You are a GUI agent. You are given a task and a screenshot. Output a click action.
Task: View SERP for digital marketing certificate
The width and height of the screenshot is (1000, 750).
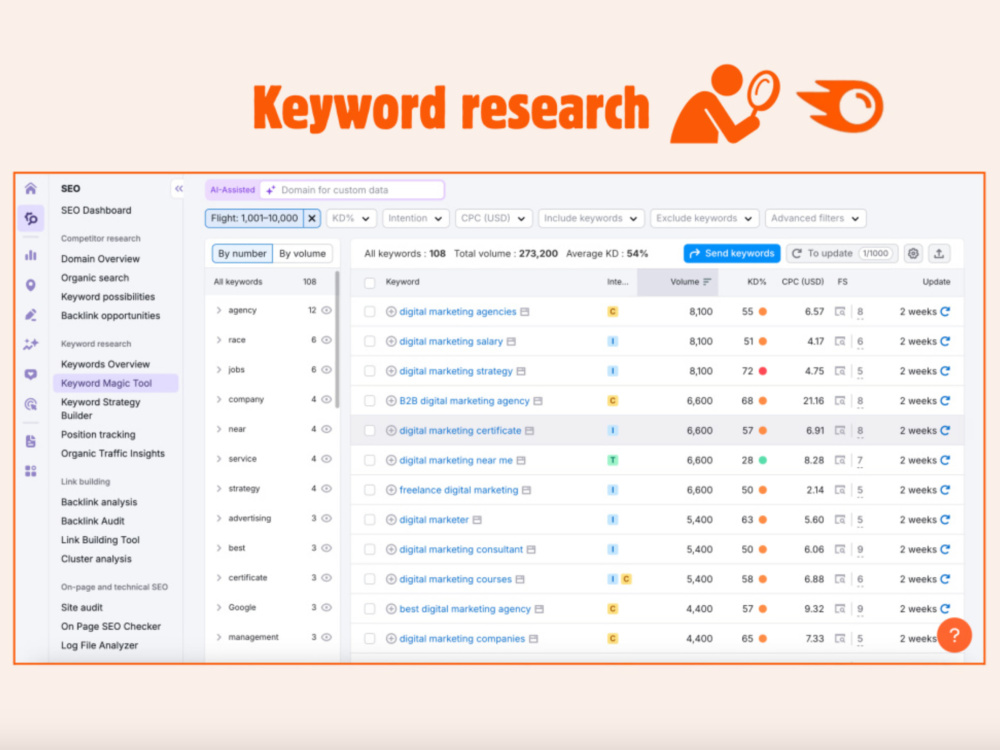click(840, 430)
